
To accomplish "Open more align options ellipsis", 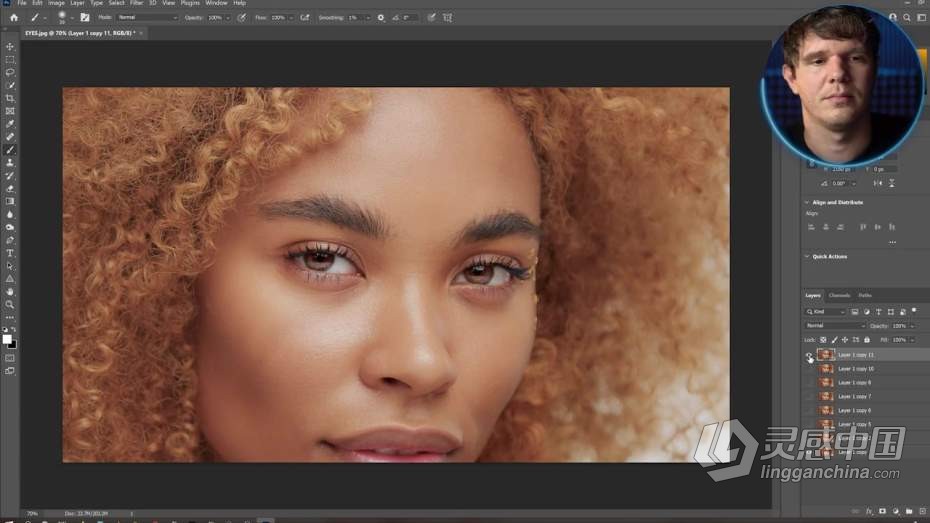I will tap(892, 242).
